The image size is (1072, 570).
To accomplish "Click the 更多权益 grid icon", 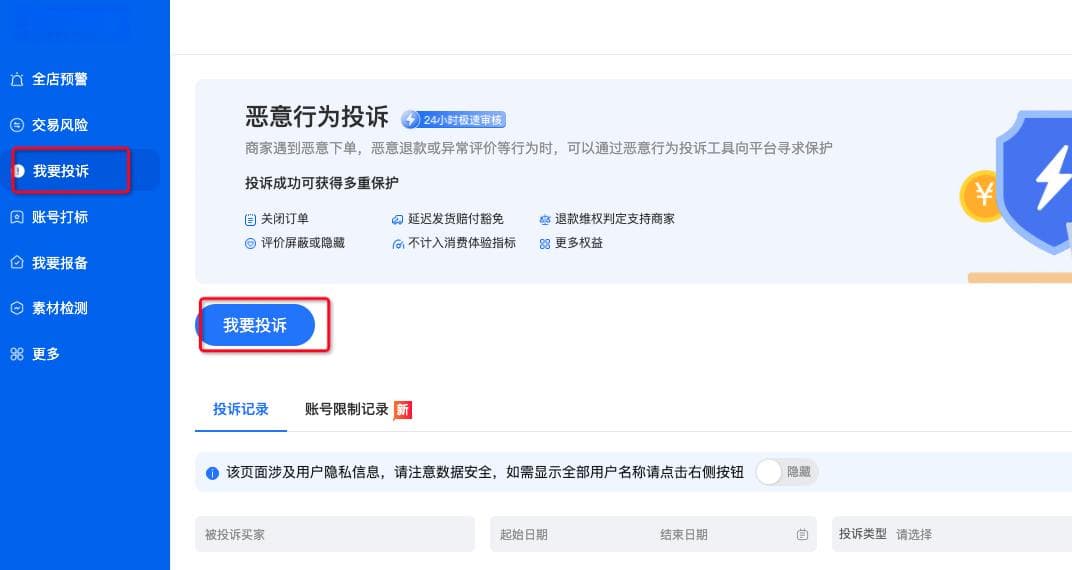I will (x=545, y=243).
